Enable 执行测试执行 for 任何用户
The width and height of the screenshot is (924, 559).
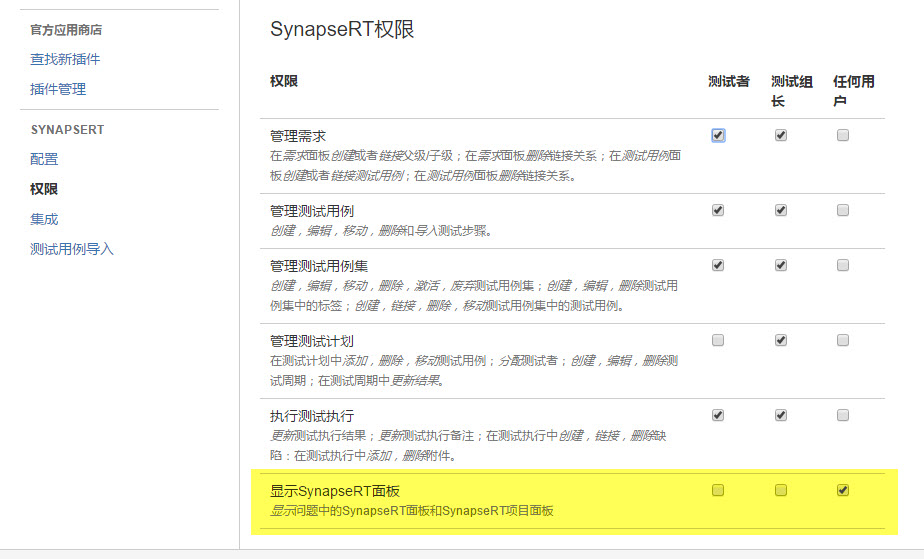pos(843,415)
